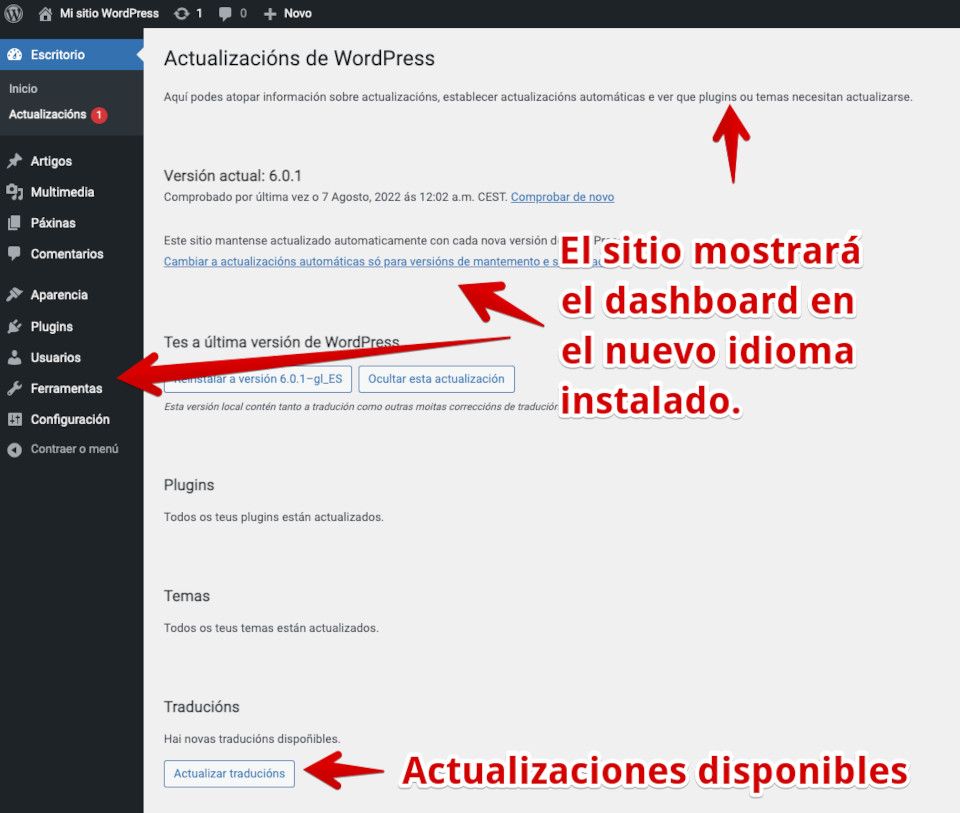Click the Ferramentas wrench icon

tap(15, 388)
